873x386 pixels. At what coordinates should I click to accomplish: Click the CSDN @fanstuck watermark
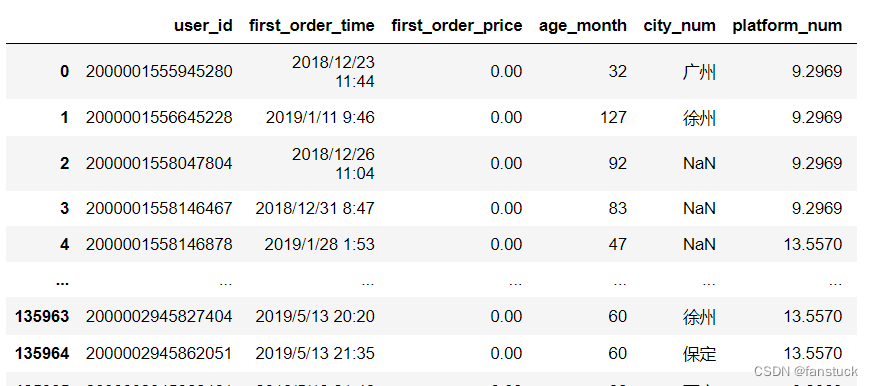(806, 371)
